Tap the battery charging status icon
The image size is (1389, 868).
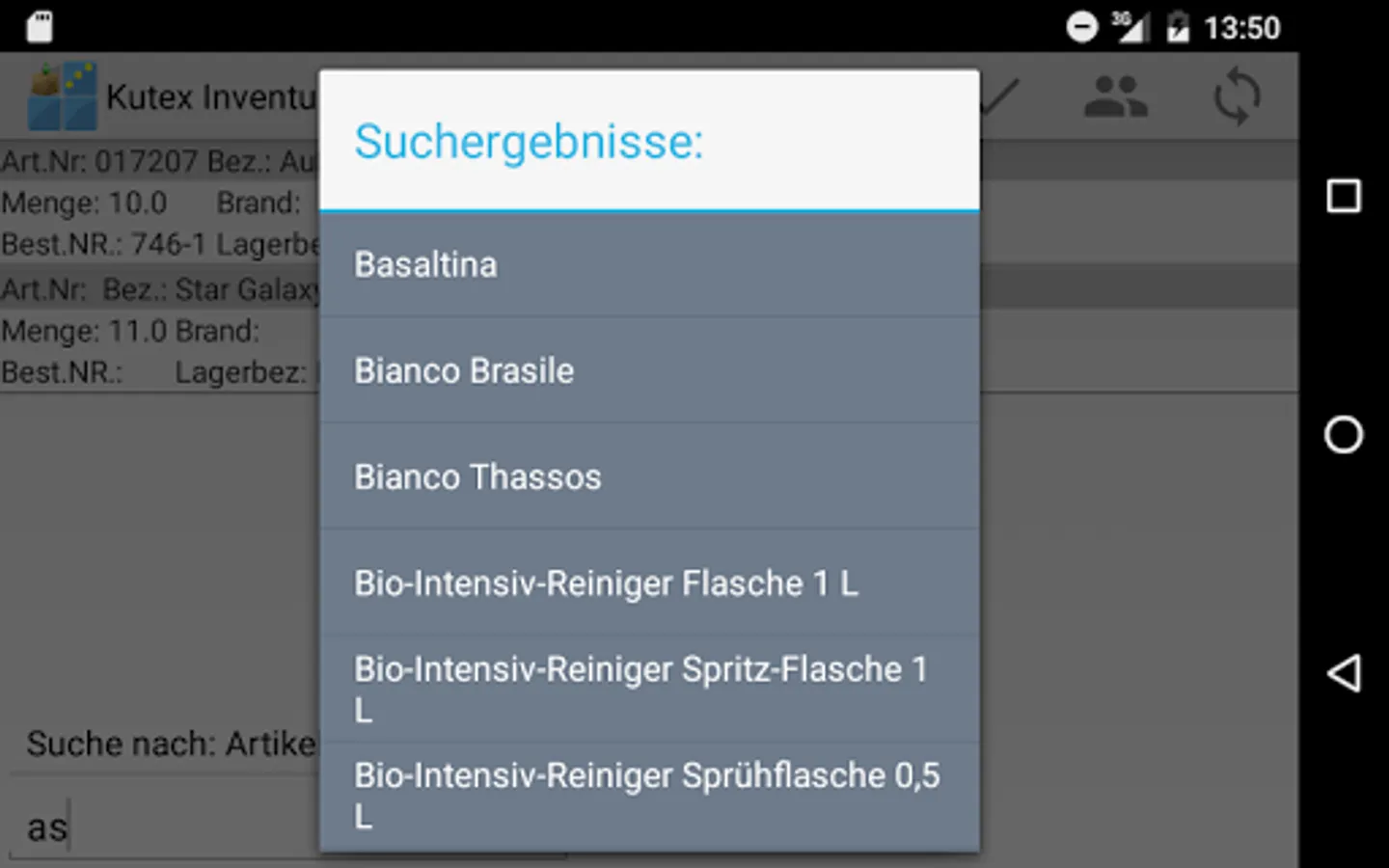coord(1178,27)
